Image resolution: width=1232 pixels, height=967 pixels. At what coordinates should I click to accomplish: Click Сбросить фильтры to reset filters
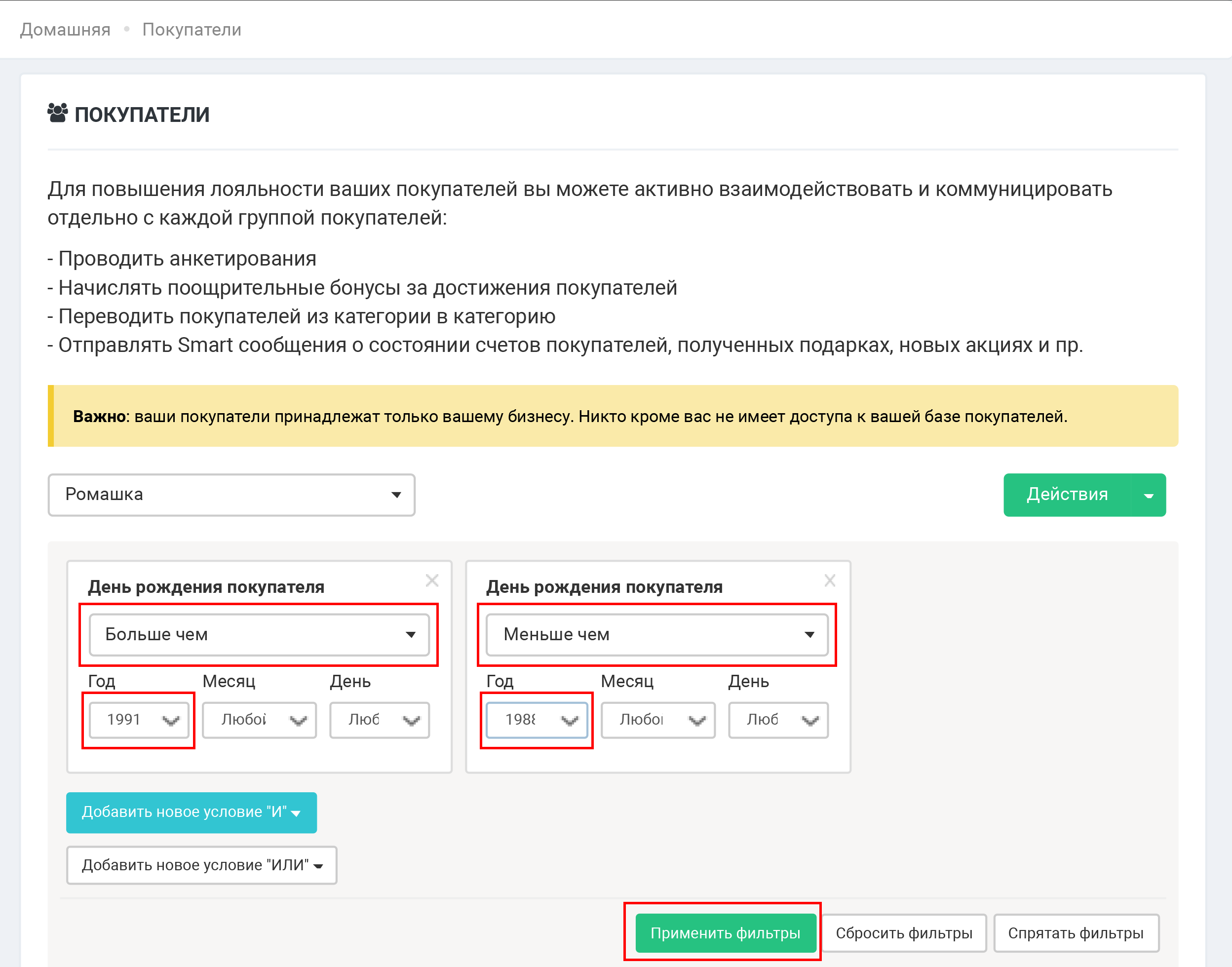click(x=904, y=933)
